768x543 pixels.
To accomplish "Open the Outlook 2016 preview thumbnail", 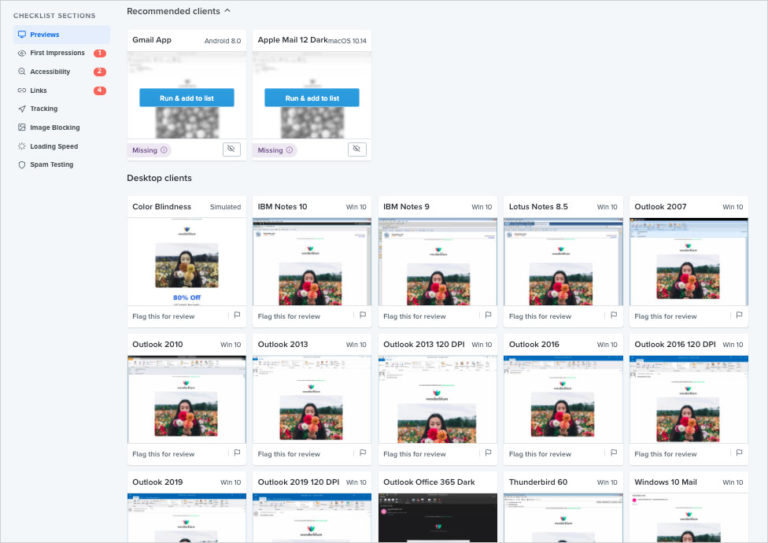I will point(563,400).
